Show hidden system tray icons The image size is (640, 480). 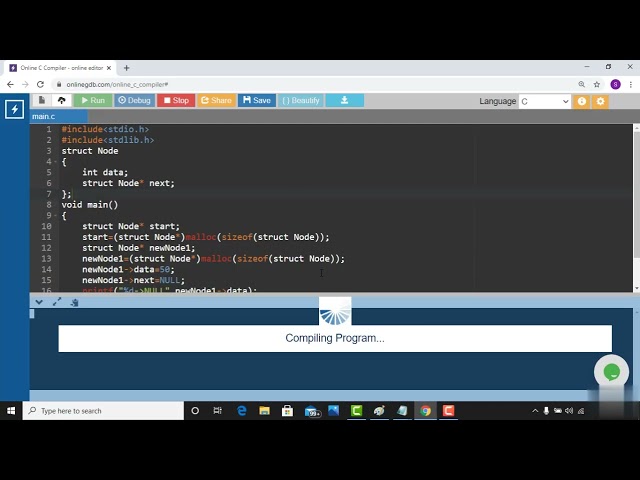(535, 411)
